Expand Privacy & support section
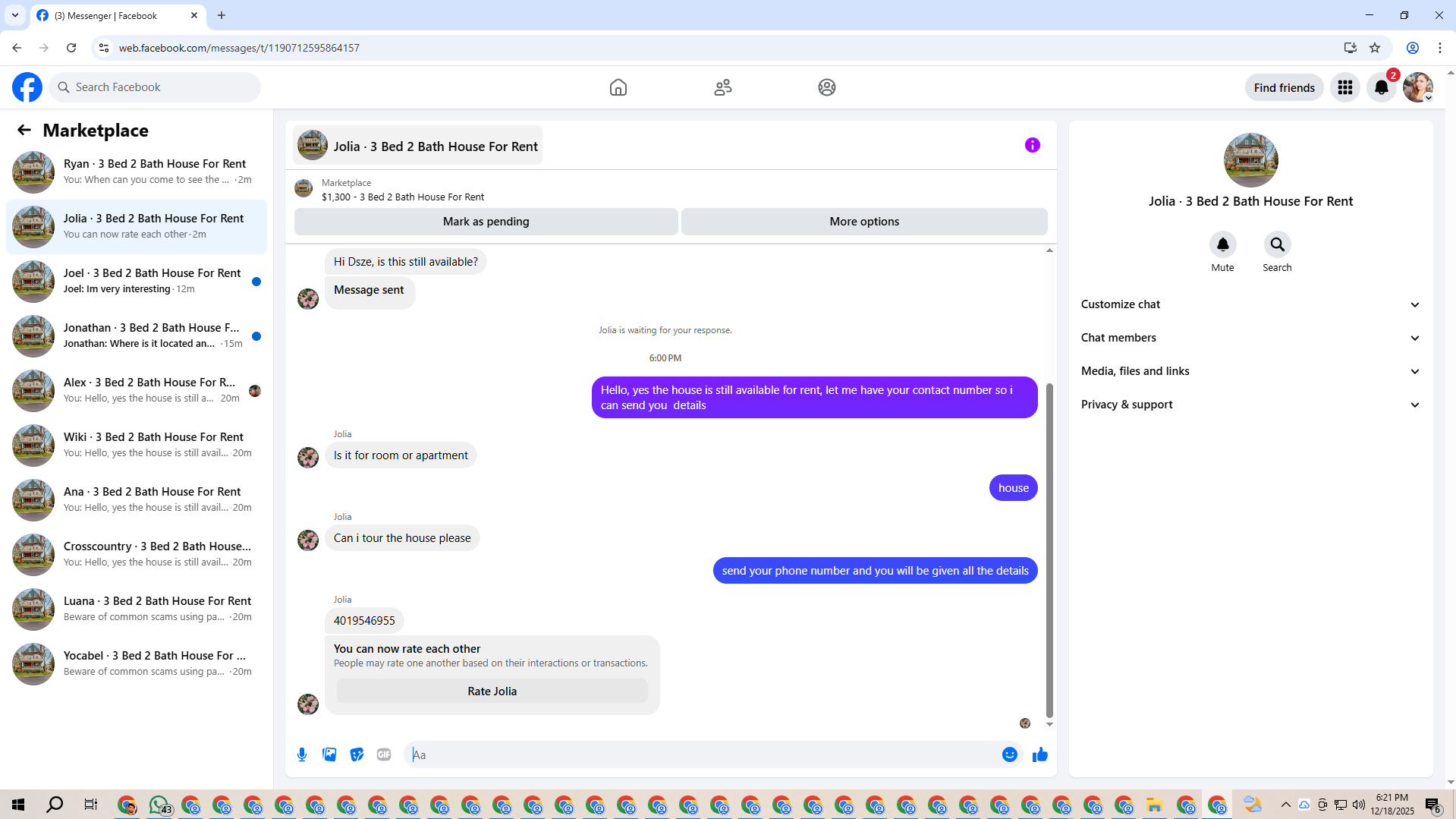Image resolution: width=1456 pixels, height=819 pixels. (x=1250, y=405)
